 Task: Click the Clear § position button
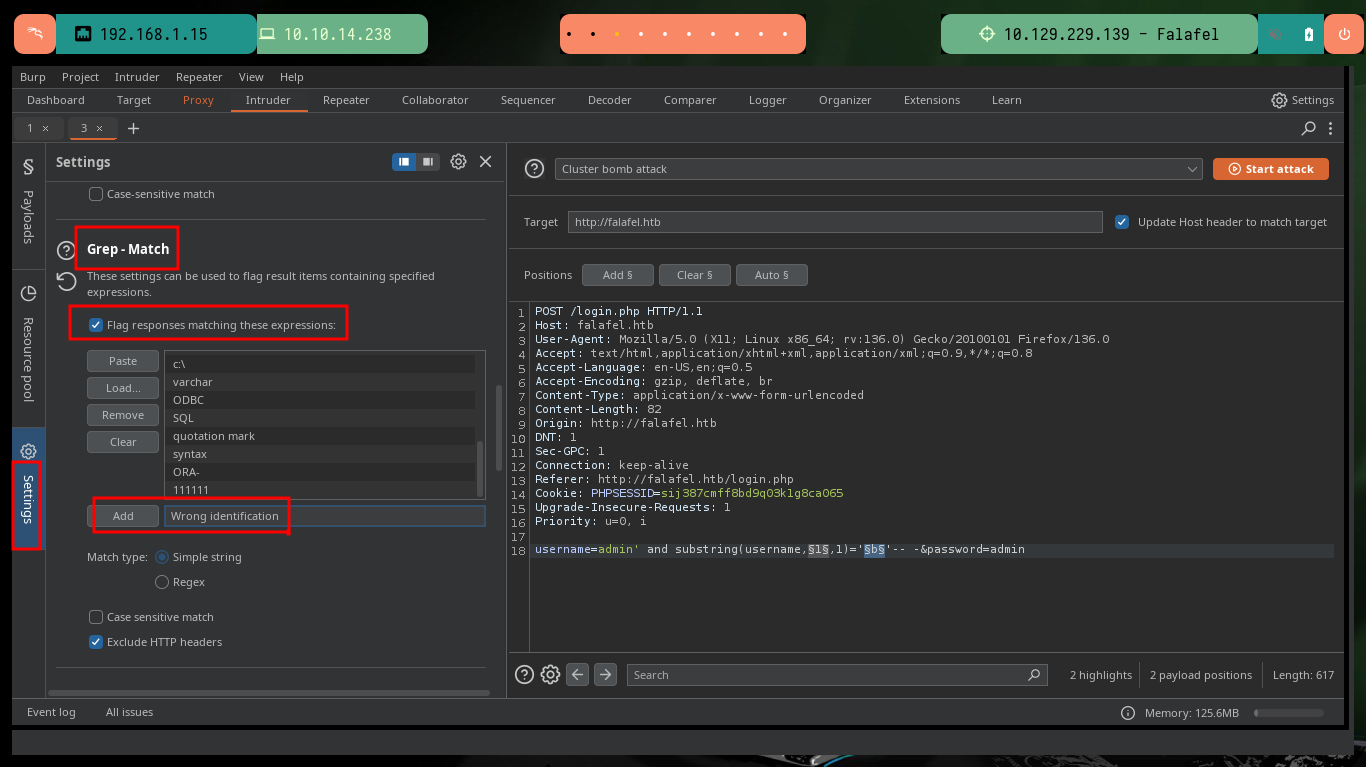coord(694,275)
